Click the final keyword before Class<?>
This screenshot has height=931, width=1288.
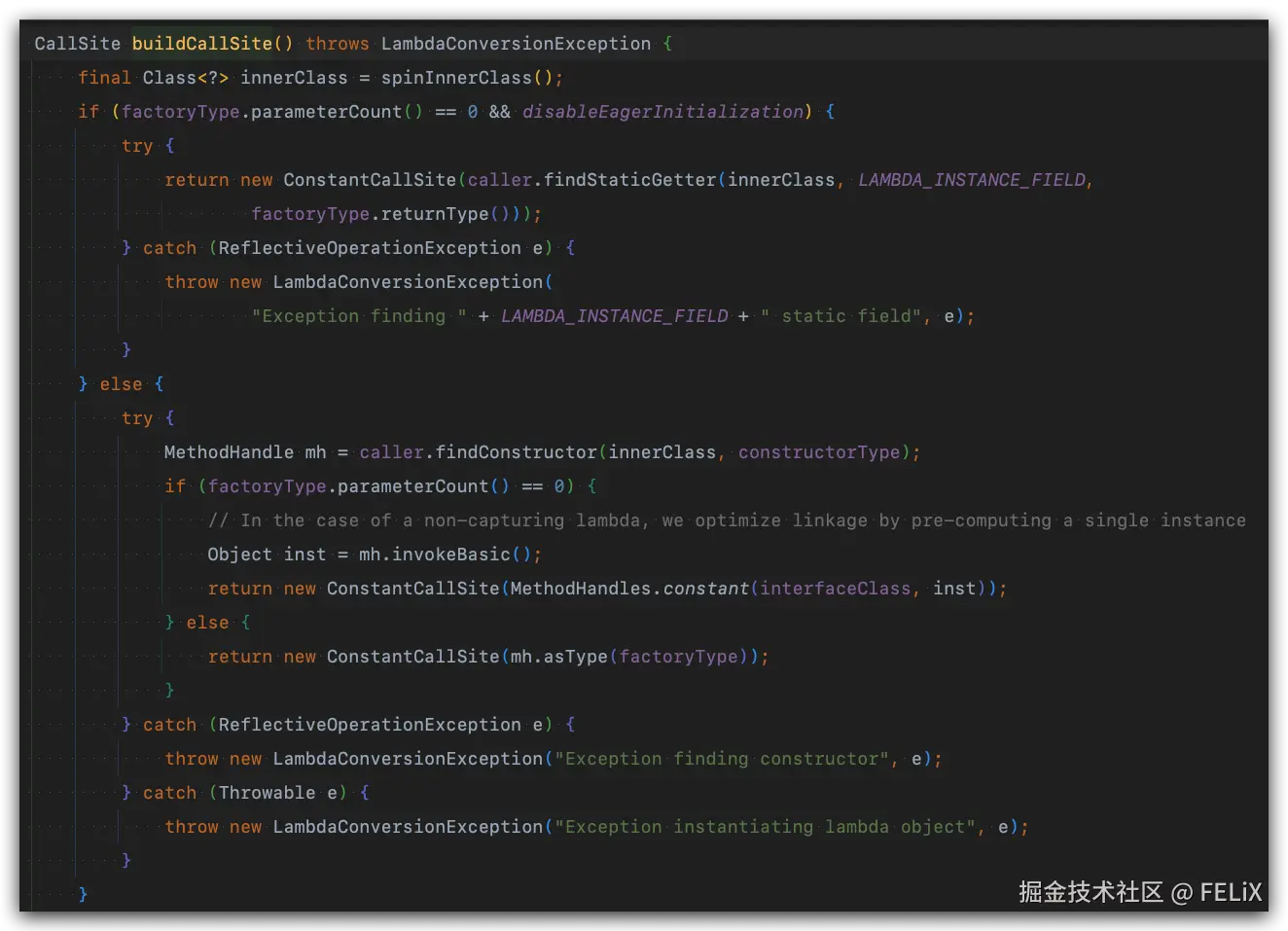104,78
